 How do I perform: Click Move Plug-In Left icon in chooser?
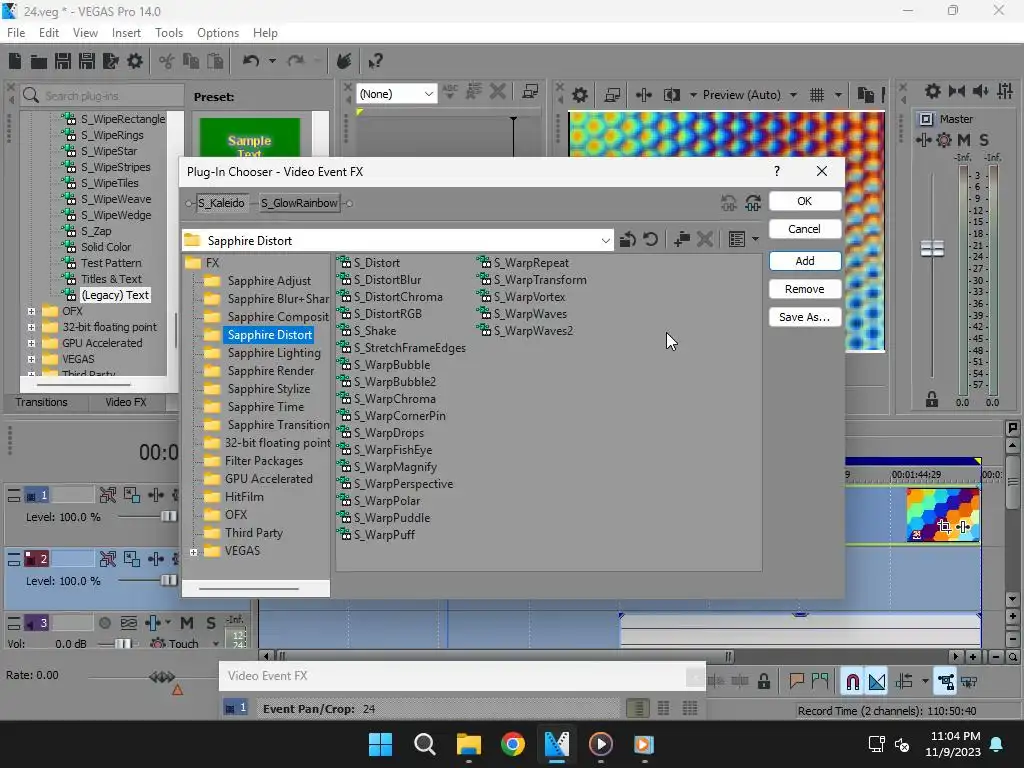point(729,203)
